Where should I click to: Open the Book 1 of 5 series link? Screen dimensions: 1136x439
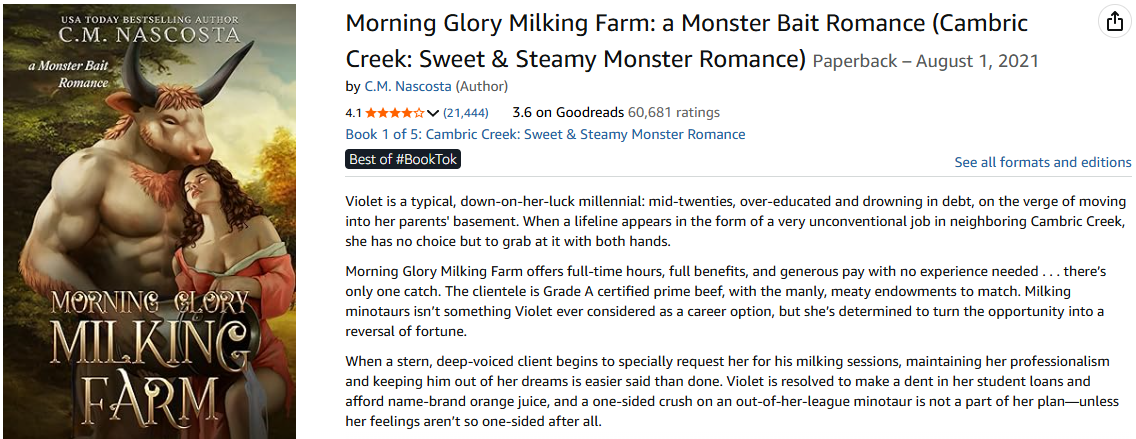[545, 134]
